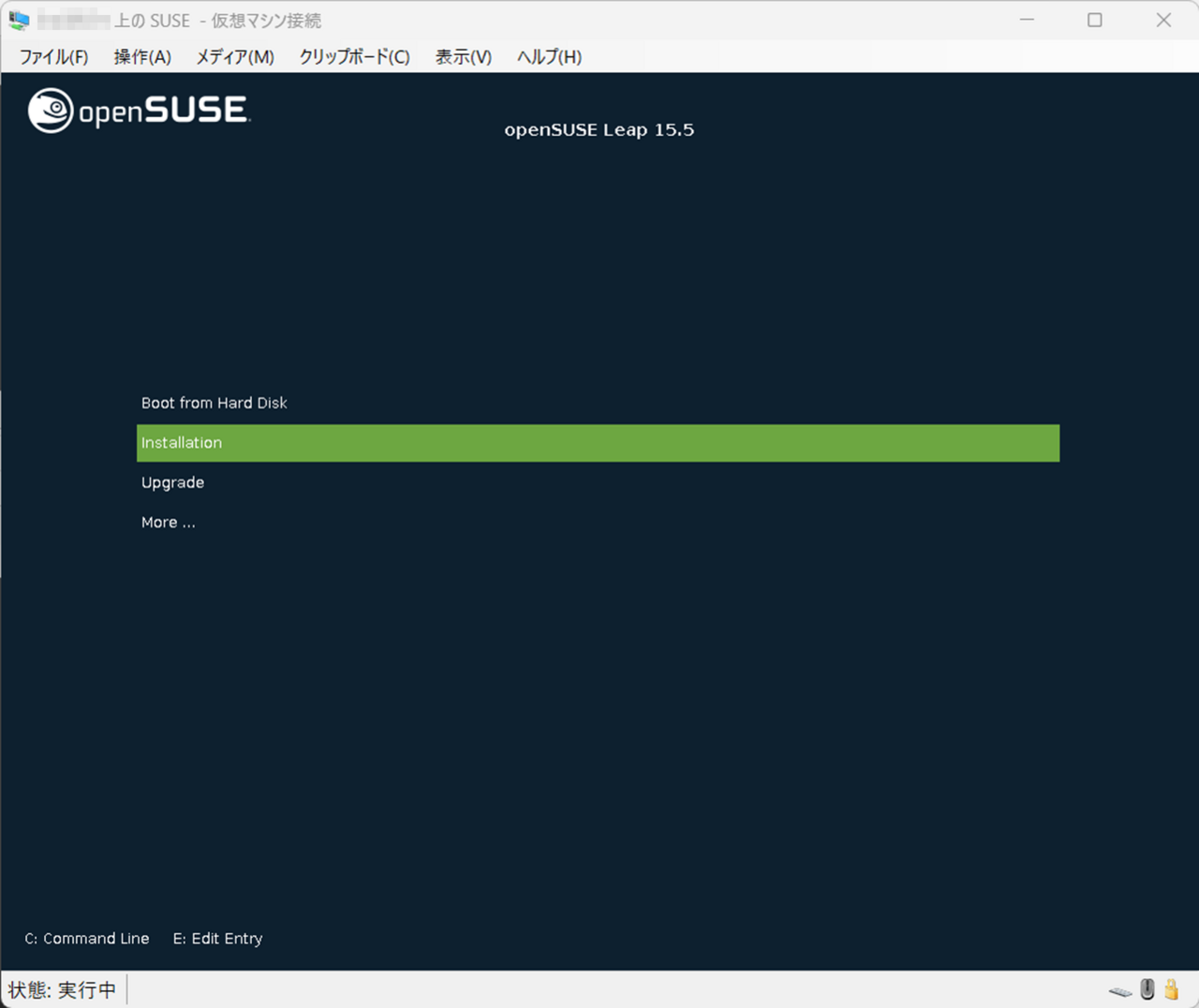Click the virtual machine window title icon
1199x1008 pixels.
[x=19, y=20]
